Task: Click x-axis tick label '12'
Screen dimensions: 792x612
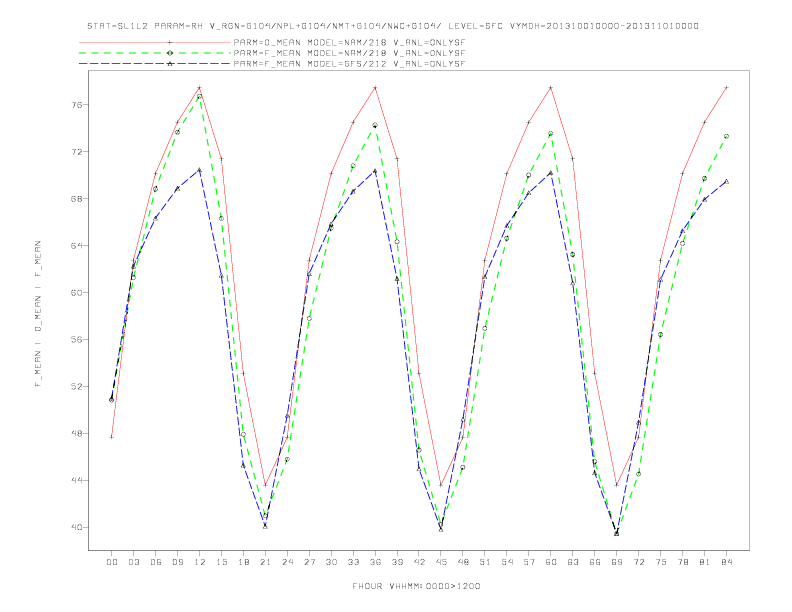Action: [200, 562]
